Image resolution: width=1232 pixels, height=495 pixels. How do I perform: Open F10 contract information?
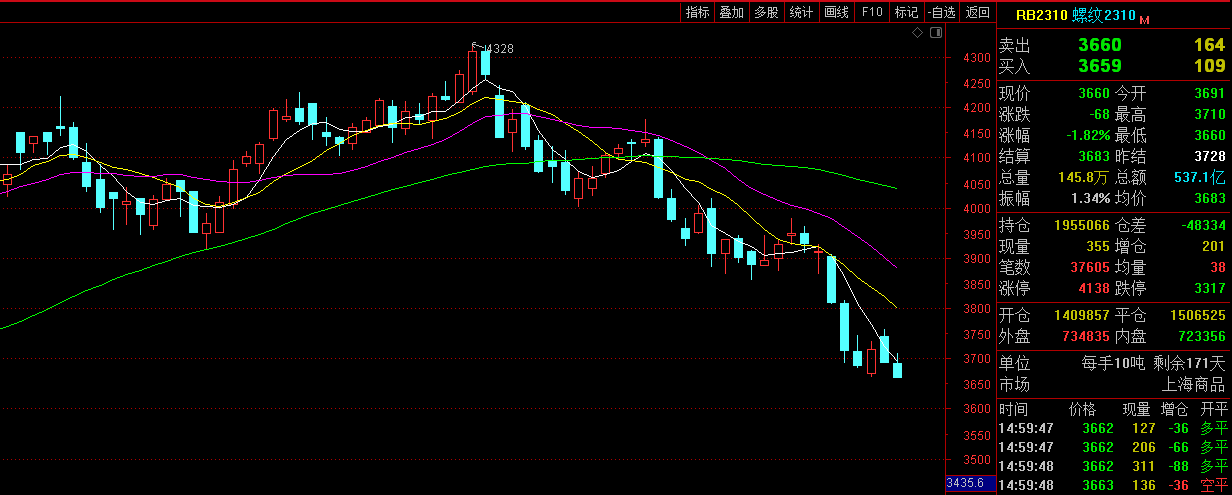point(872,12)
